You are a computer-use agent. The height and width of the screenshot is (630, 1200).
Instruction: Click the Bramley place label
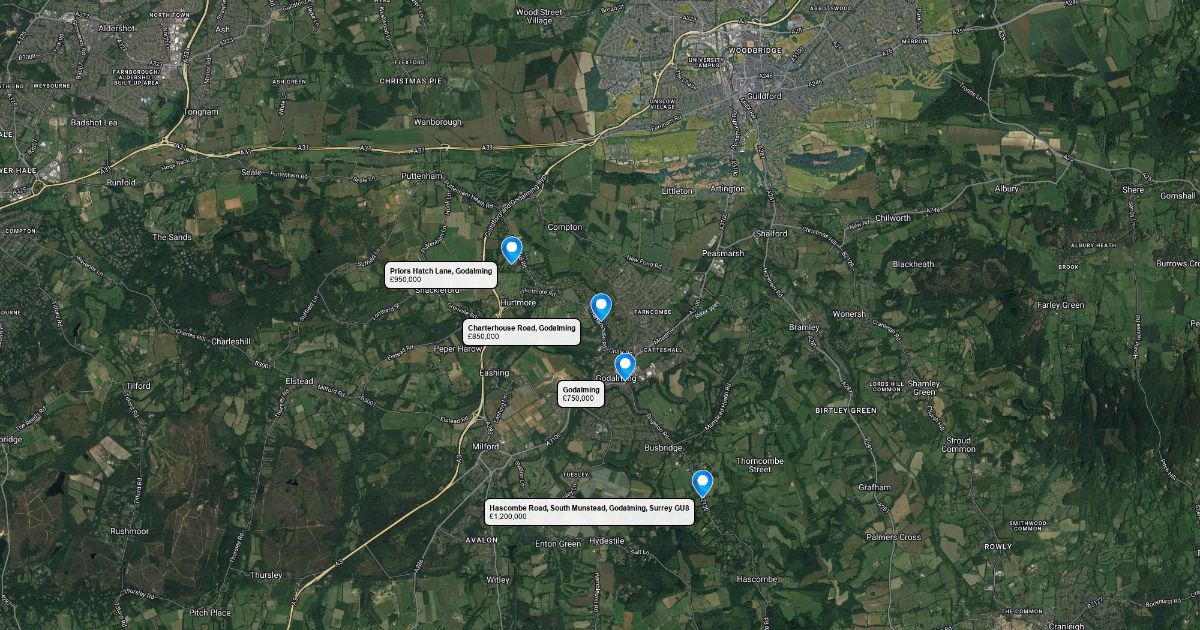pyautogui.click(x=804, y=327)
